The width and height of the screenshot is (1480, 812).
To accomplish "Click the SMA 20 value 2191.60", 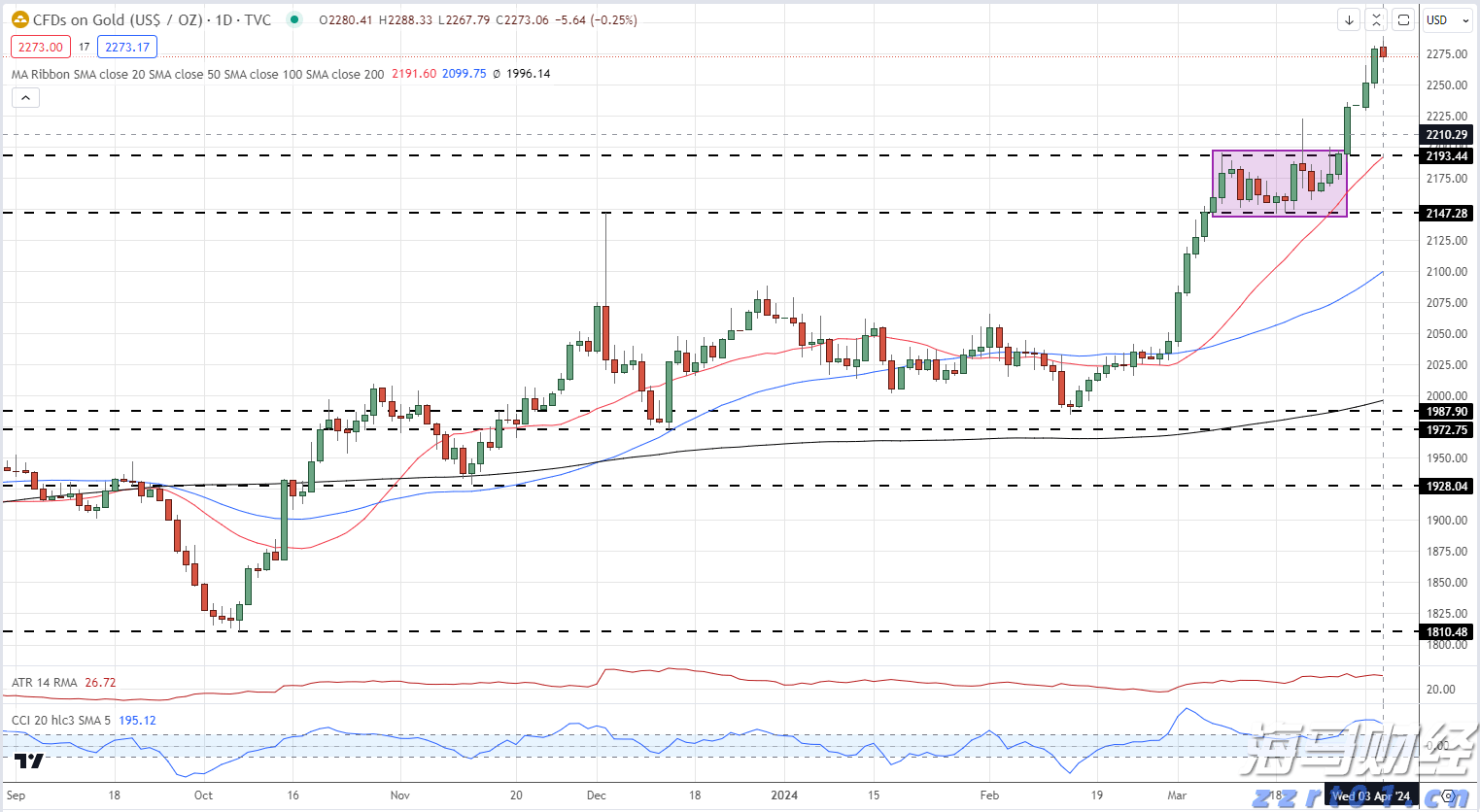I will (x=414, y=74).
